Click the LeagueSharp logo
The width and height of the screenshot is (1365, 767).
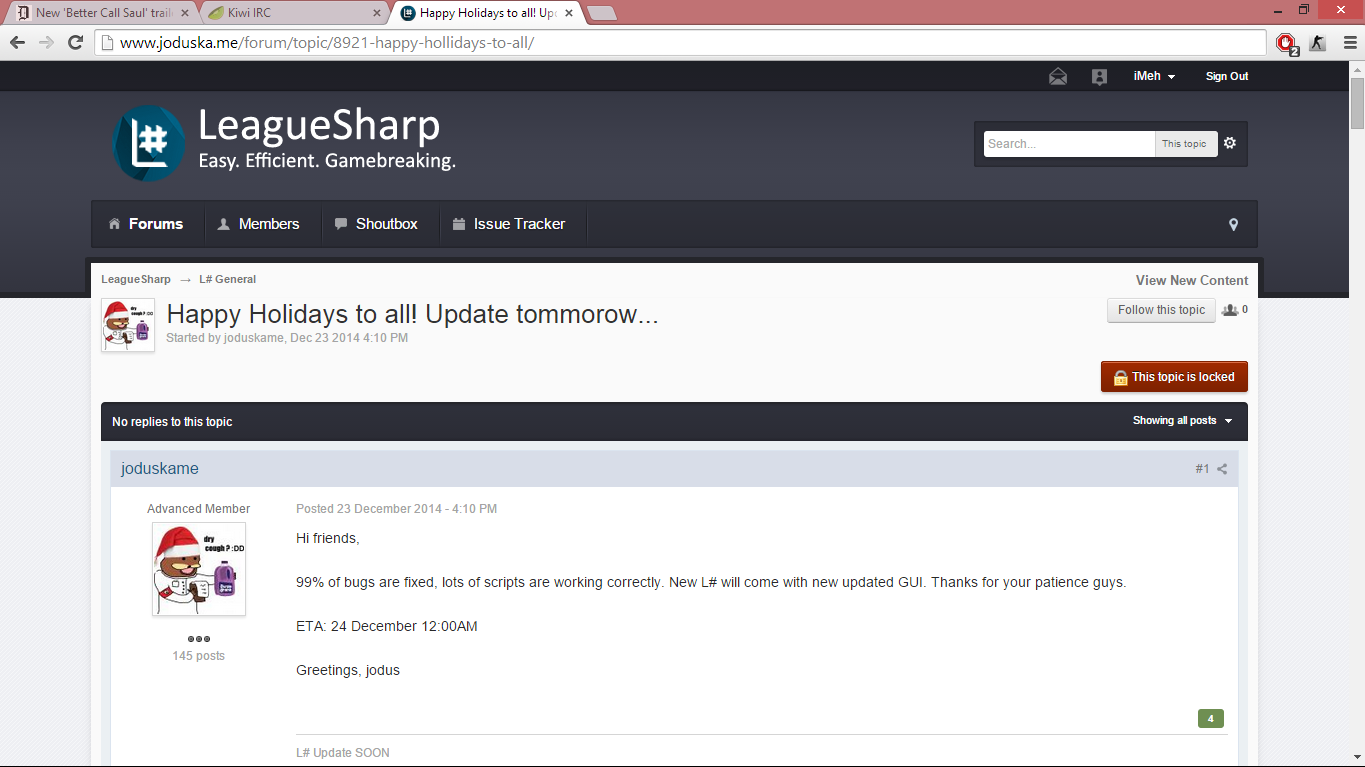[284, 143]
